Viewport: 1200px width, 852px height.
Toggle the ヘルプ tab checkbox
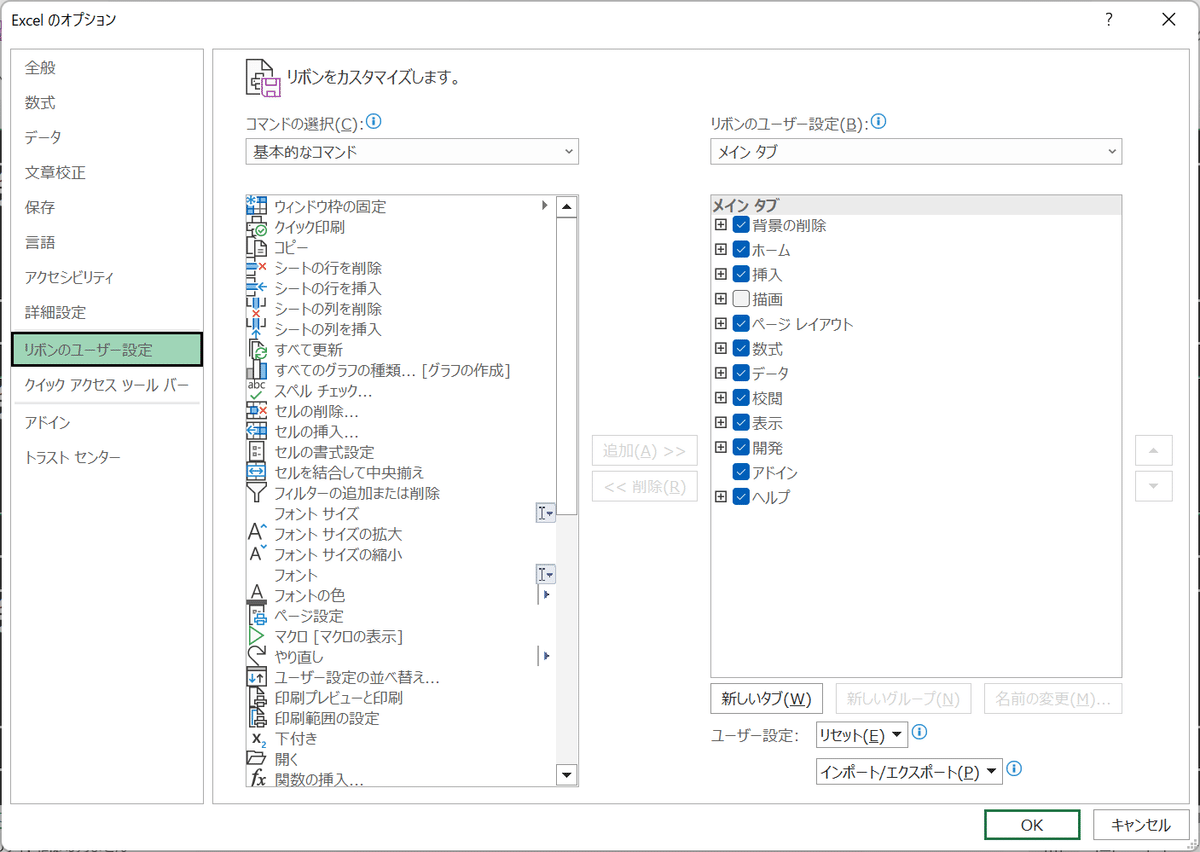741,496
